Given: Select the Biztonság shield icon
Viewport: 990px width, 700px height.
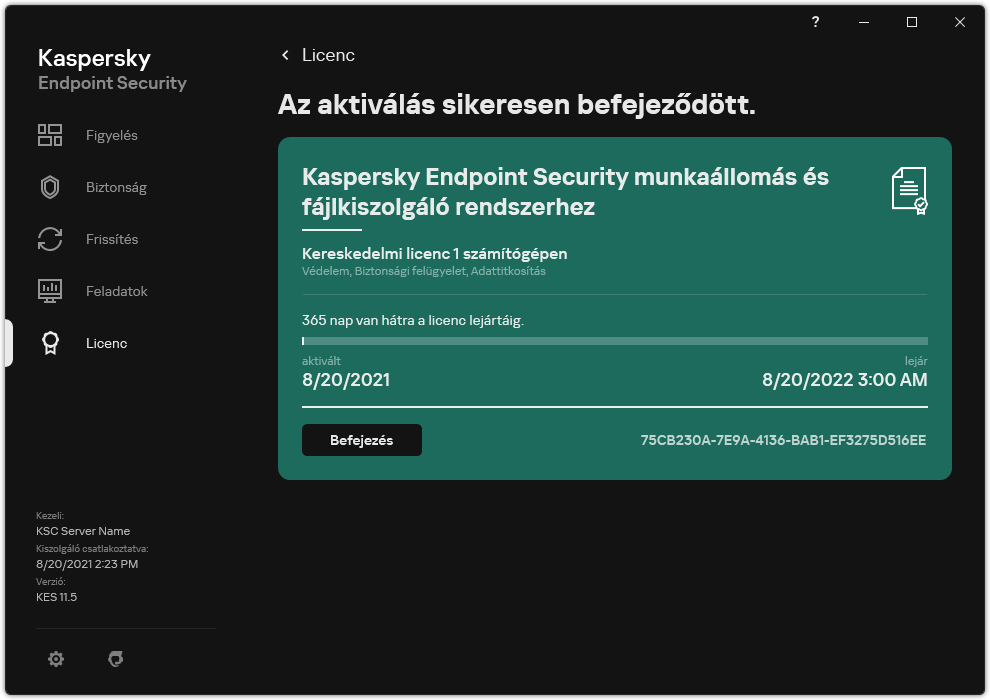Looking at the screenshot, I should tap(48, 187).
